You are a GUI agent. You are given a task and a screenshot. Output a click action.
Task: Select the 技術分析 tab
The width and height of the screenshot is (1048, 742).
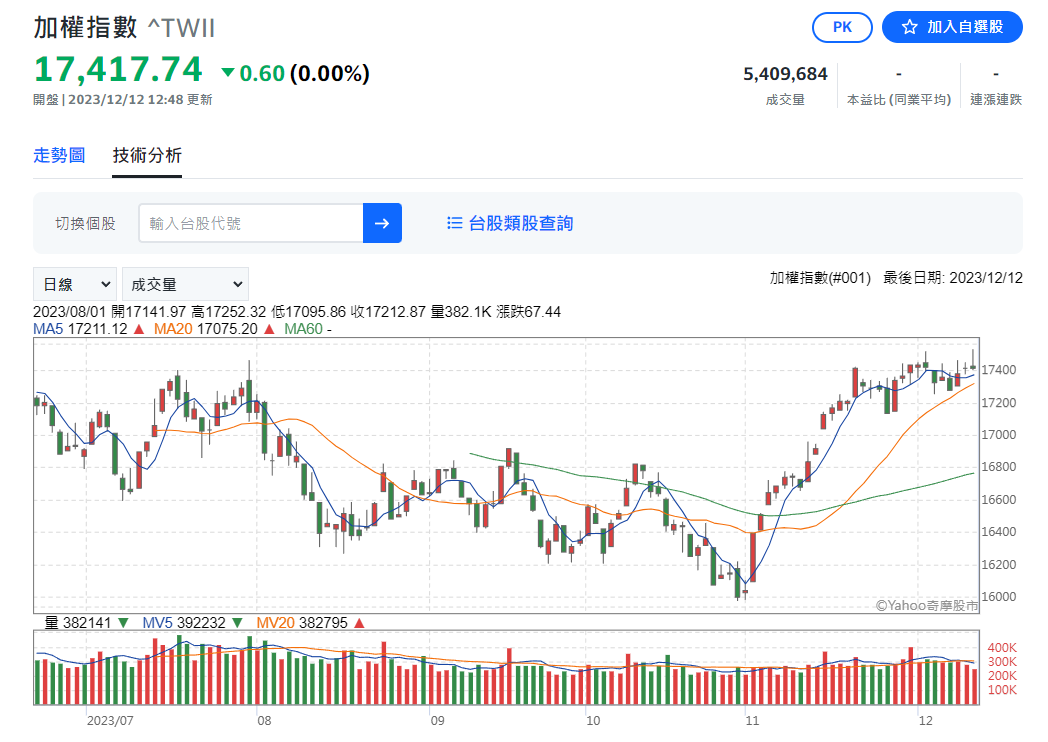147,155
